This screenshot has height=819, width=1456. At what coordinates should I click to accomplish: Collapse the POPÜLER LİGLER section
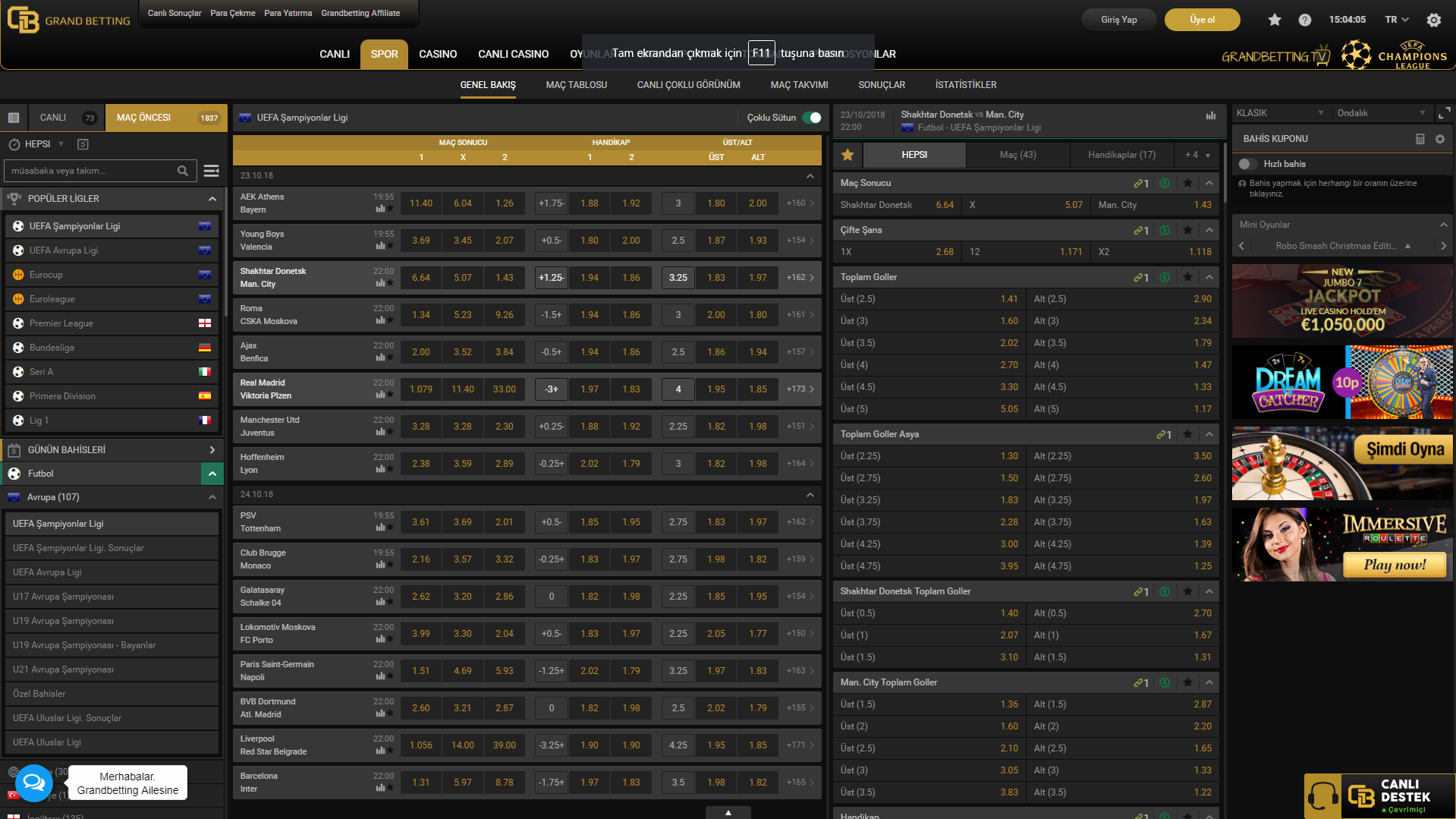212,199
